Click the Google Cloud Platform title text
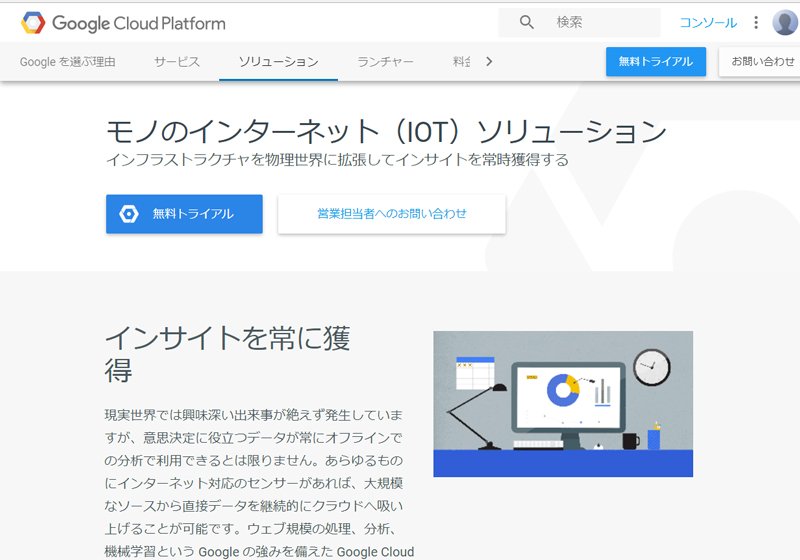This screenshot has width=800, height=560. tap(139, 23)
